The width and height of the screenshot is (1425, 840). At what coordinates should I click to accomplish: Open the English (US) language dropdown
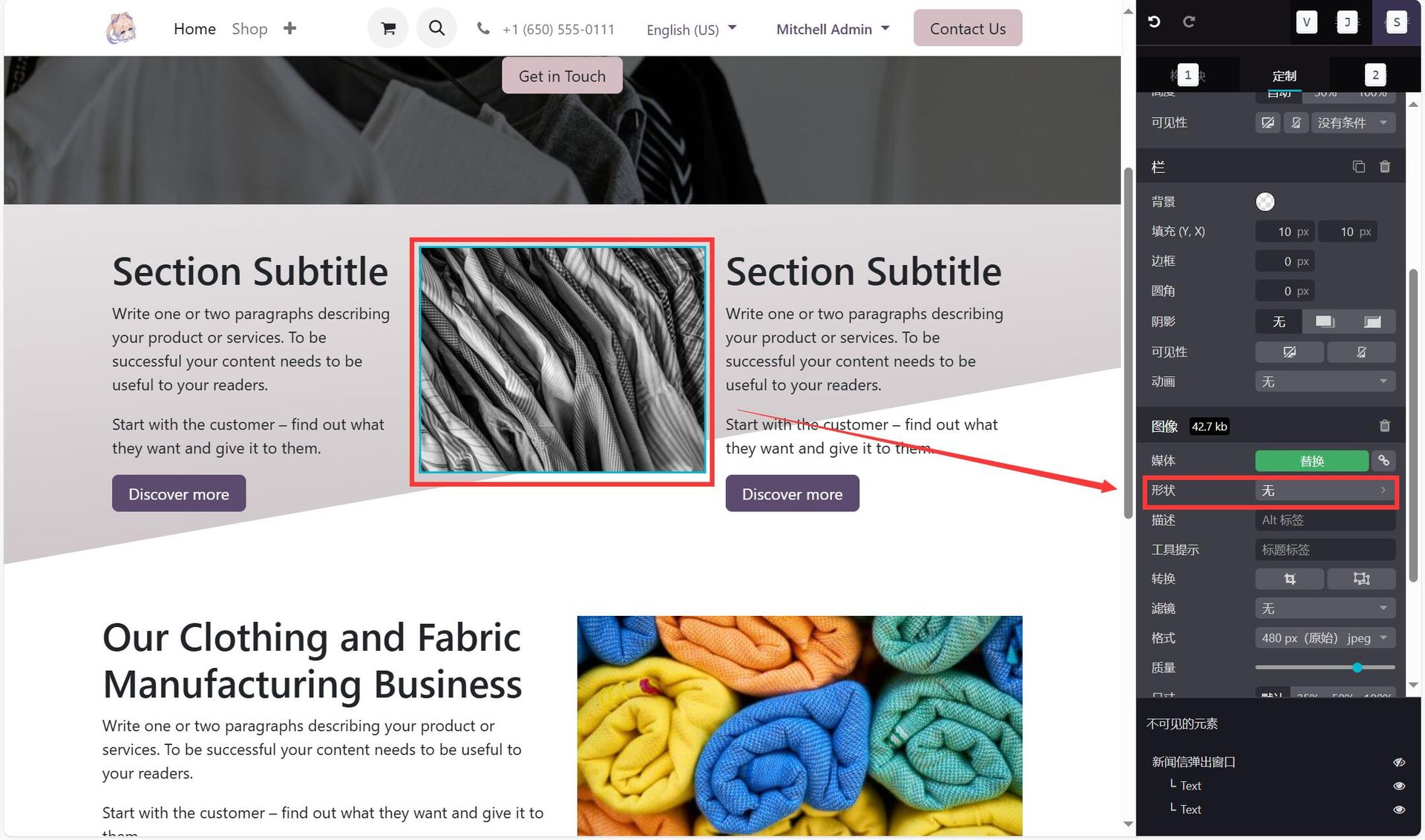pos(691,29)
